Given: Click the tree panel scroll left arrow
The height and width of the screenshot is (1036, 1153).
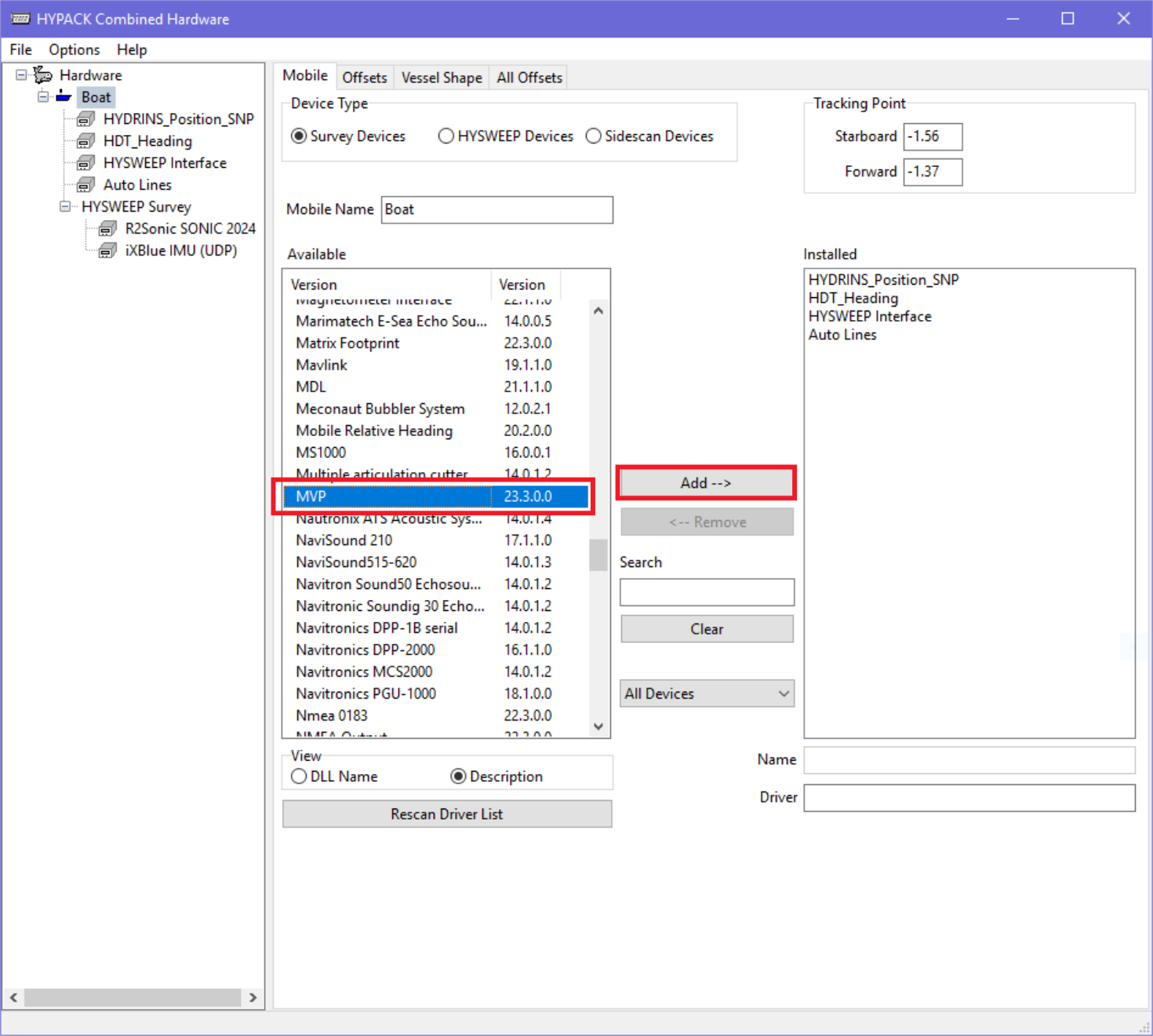Looking at the screenshot, I should pos(13,998).
